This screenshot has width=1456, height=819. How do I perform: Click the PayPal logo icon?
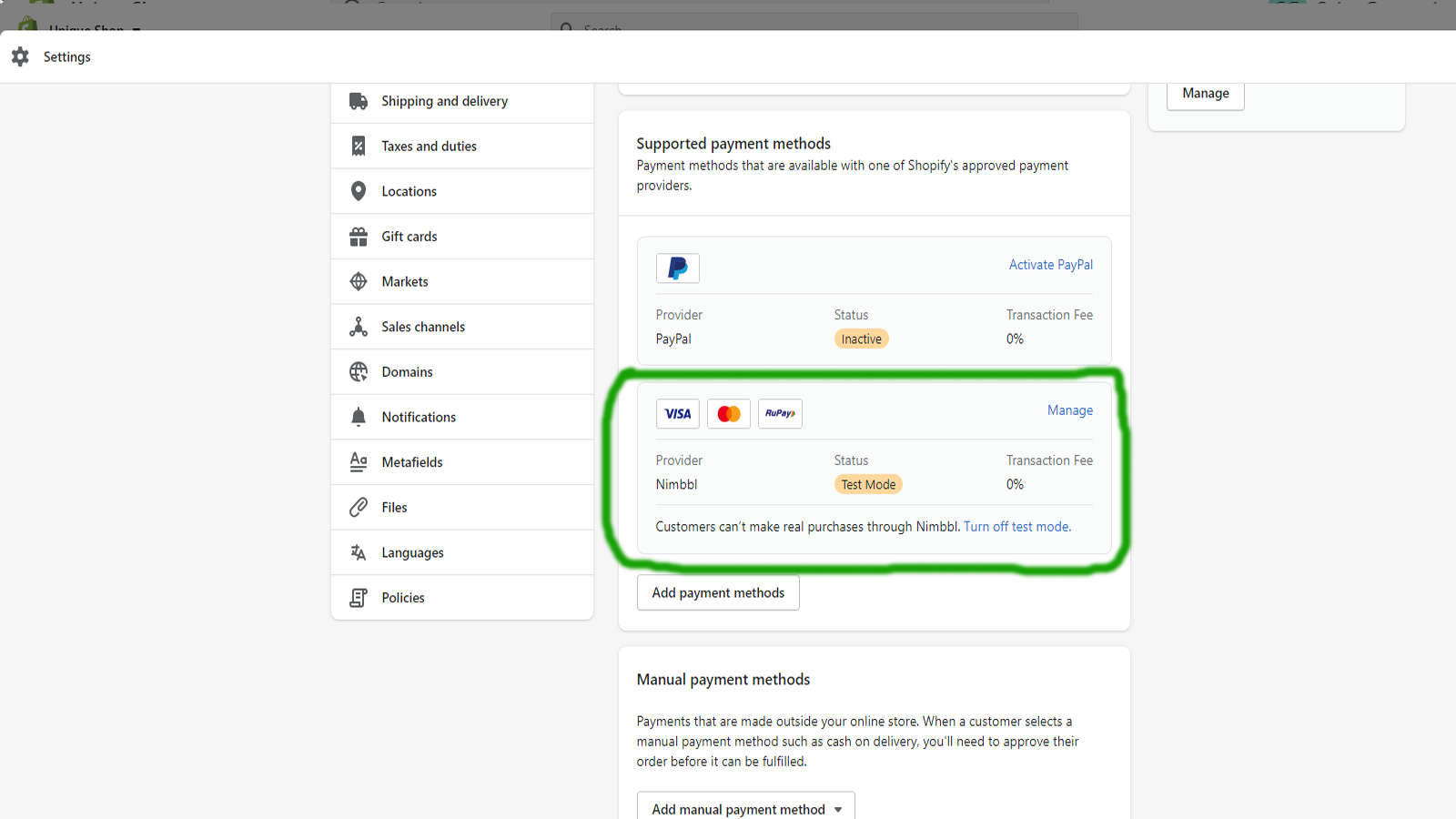click(x=678, y=268)
